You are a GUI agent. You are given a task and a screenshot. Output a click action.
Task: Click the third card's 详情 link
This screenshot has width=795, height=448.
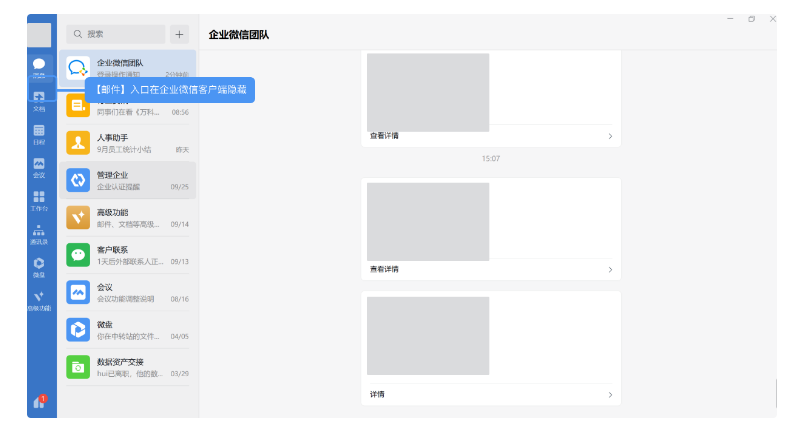pyautogui.click(x=377, y=394)
